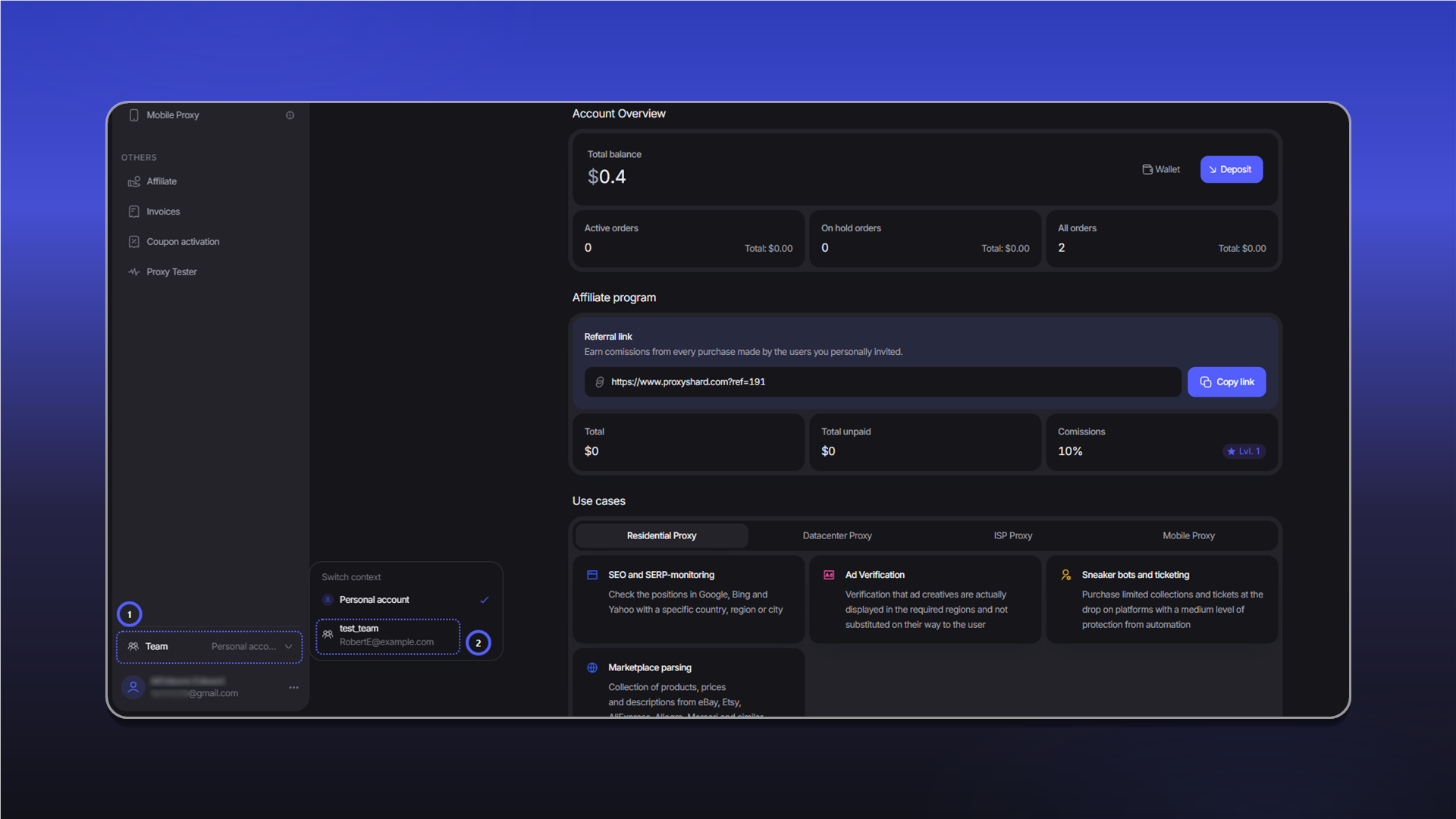Click the Sneaker bots and ticketing icon

[1065, 576]
